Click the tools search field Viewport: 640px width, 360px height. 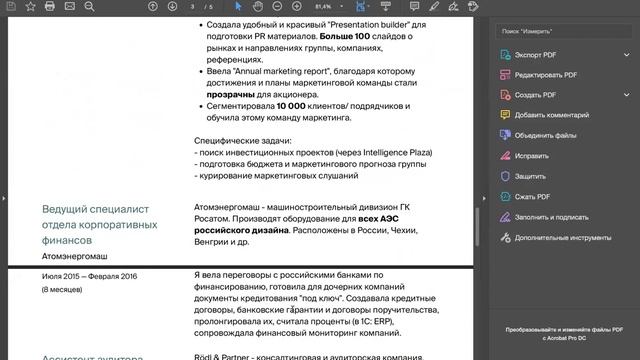click(x=563, y=31)
